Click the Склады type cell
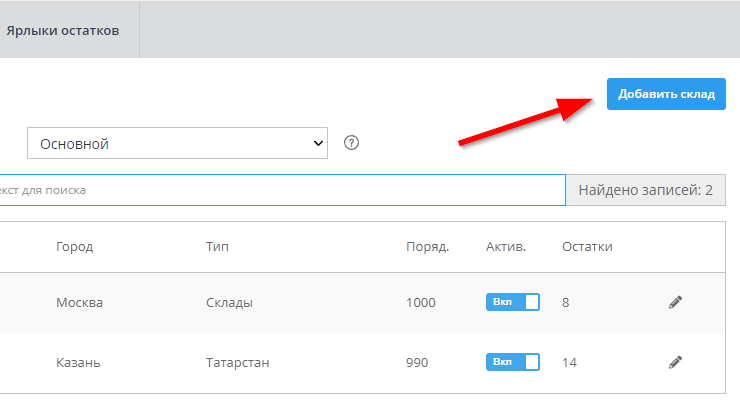 (229, 302)
